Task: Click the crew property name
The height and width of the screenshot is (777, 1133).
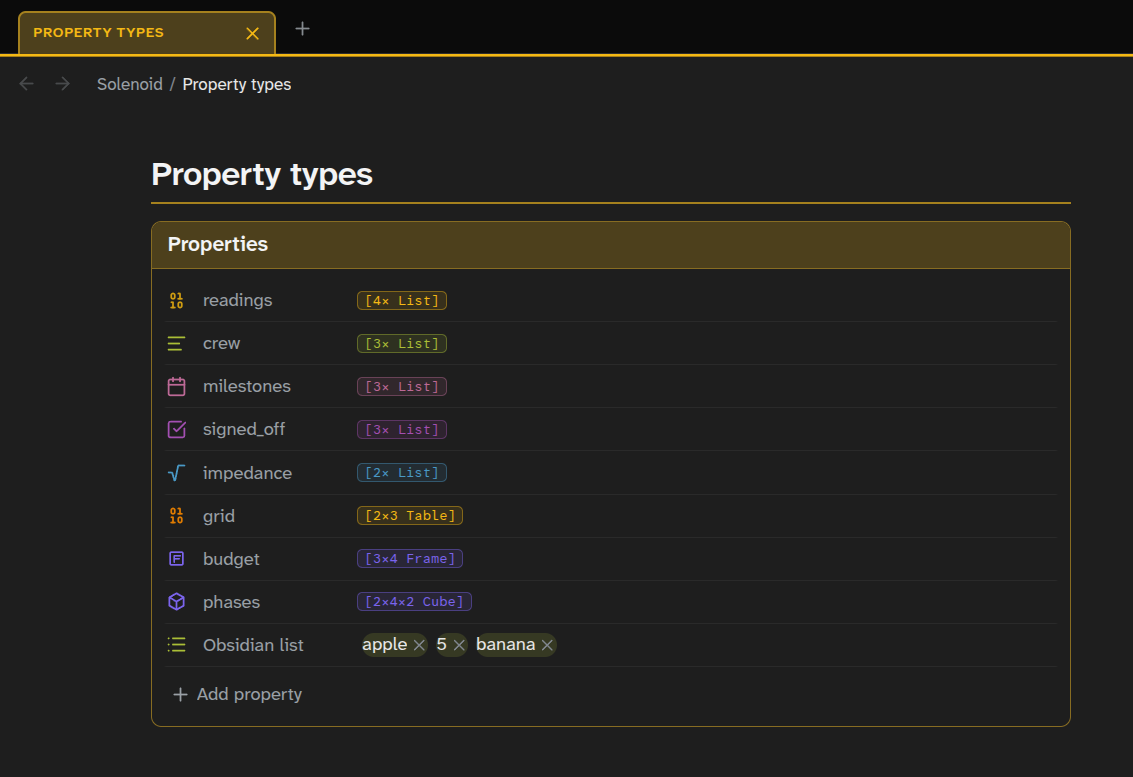Action: click(x=221, y=343)
